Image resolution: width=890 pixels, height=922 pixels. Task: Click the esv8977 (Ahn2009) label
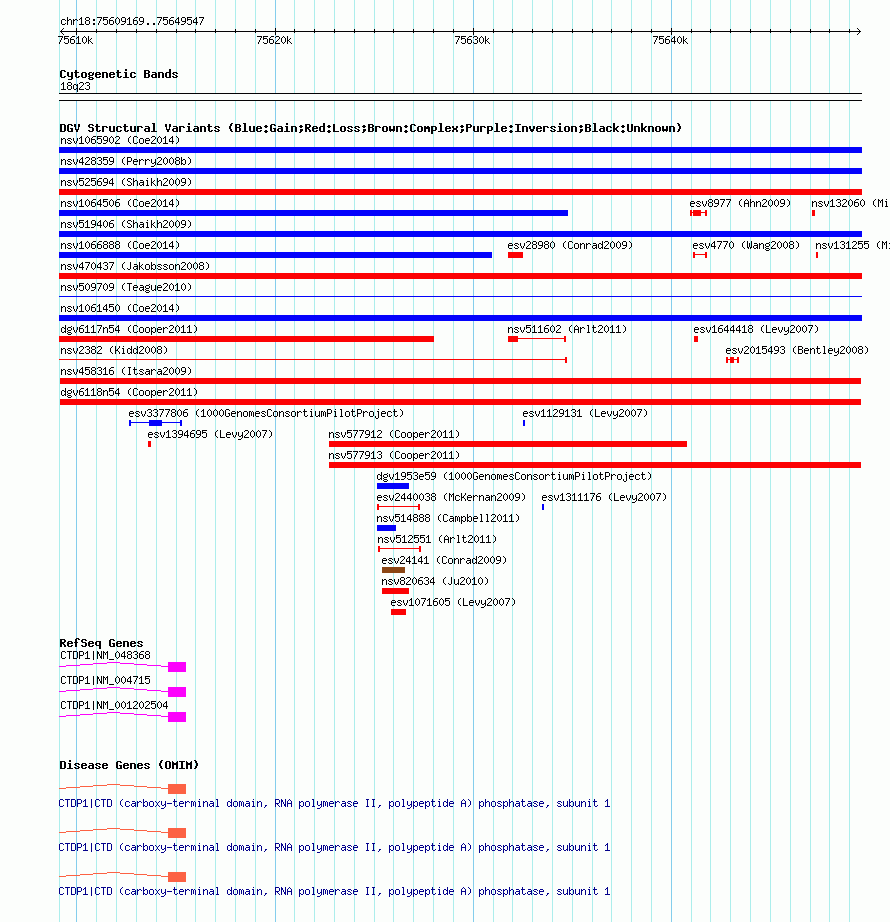(x=740, y=203)
